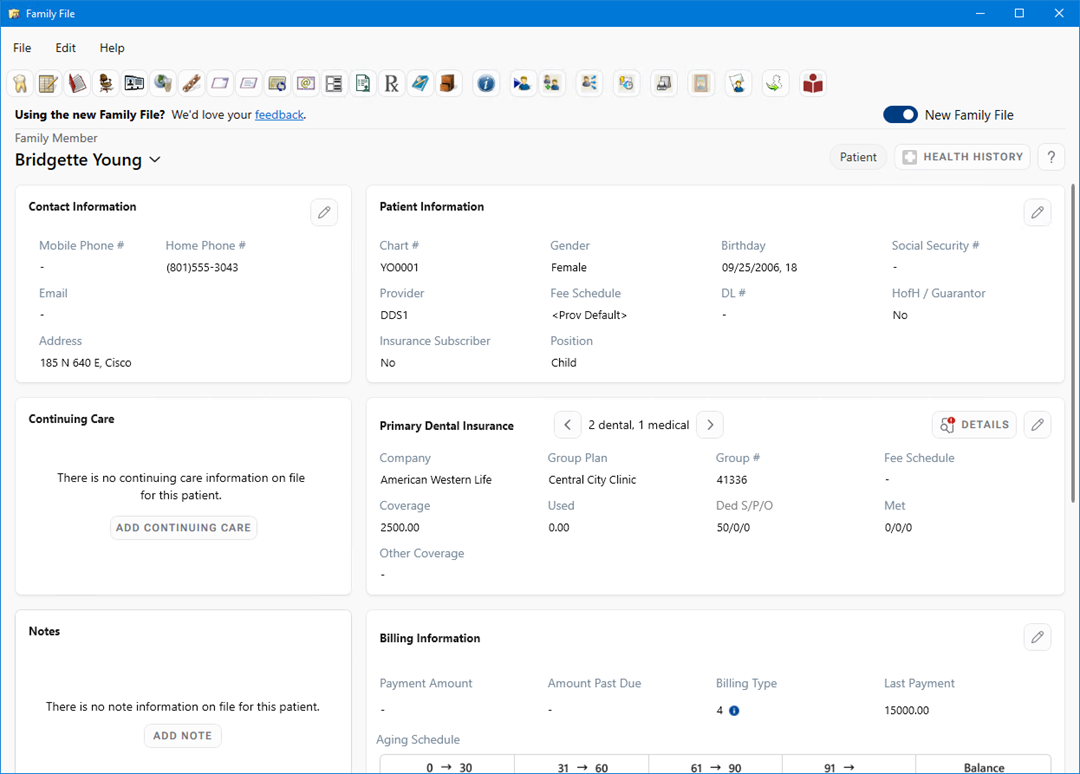Click the feedback link
Viewport: 1080px width, 774px height.
[279, 115]
